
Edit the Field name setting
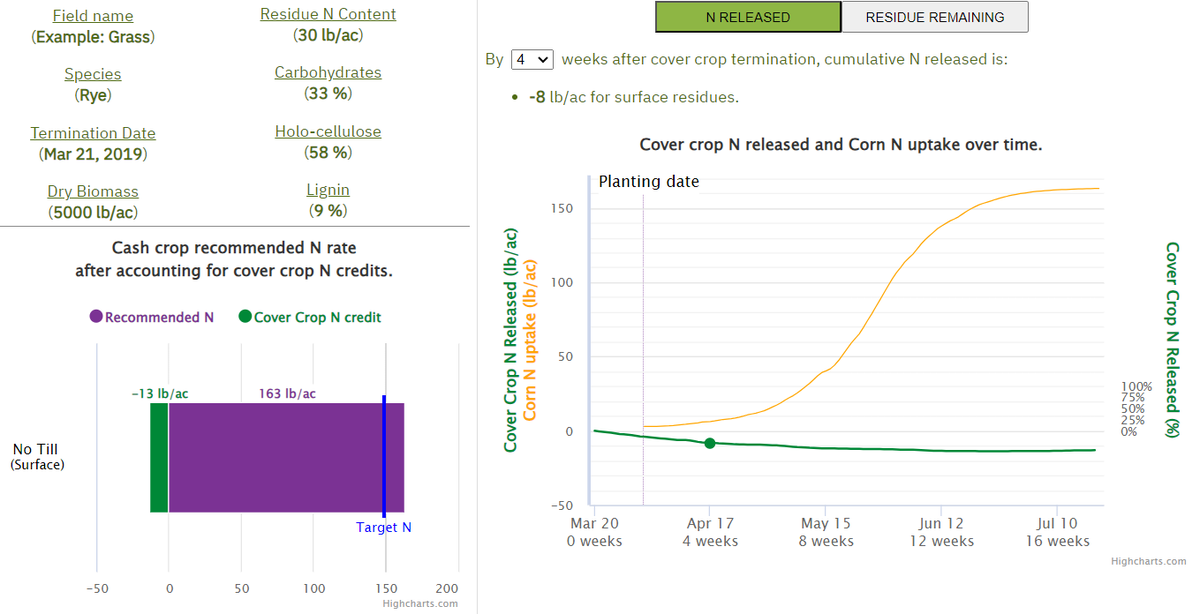pos(93,15)
